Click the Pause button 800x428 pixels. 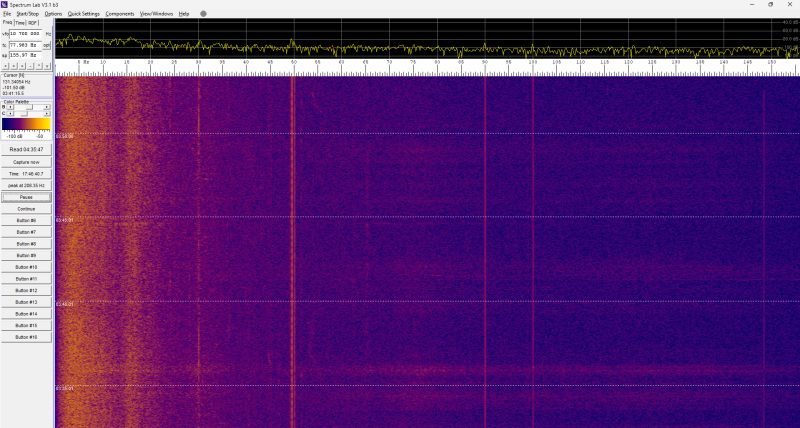tap(26, 197)
